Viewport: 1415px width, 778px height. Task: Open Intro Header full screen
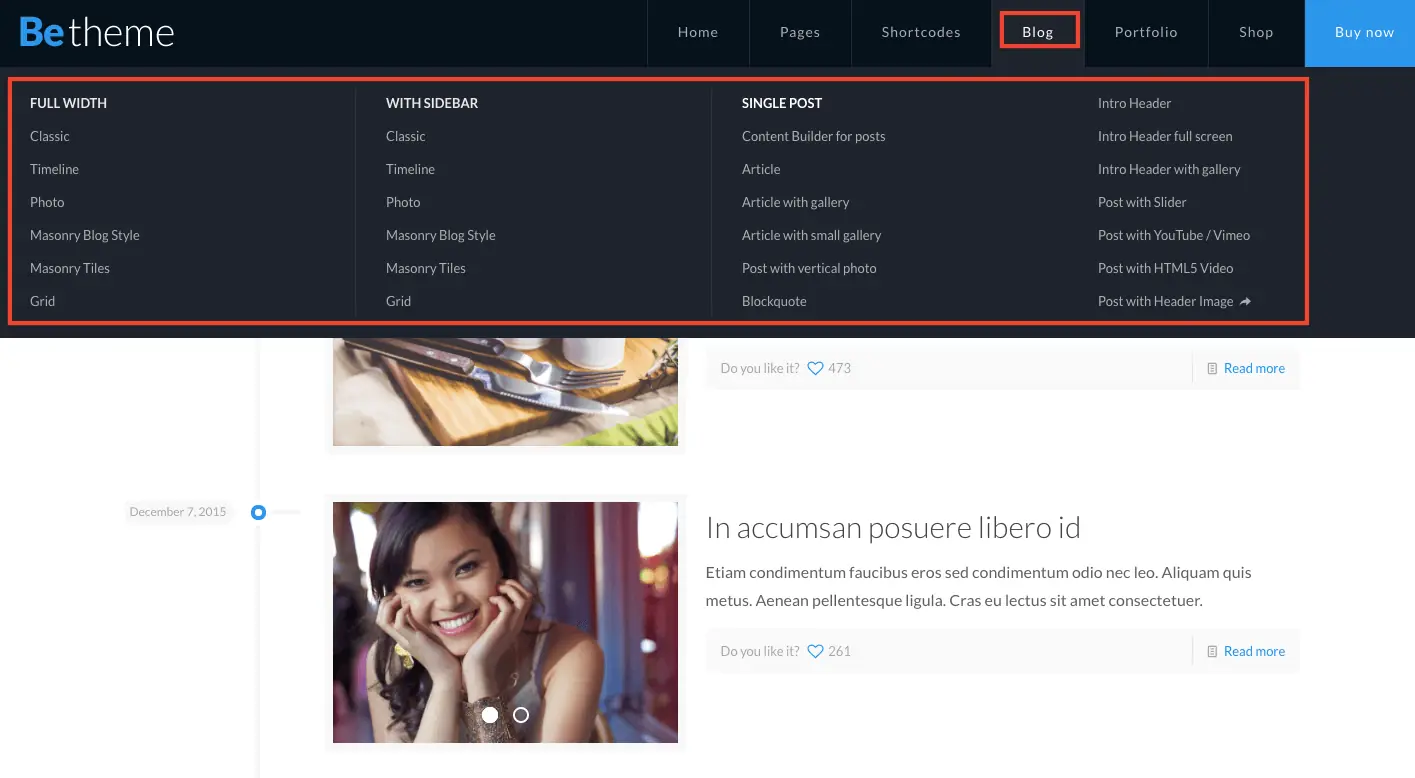click(x=1165, y=136)
